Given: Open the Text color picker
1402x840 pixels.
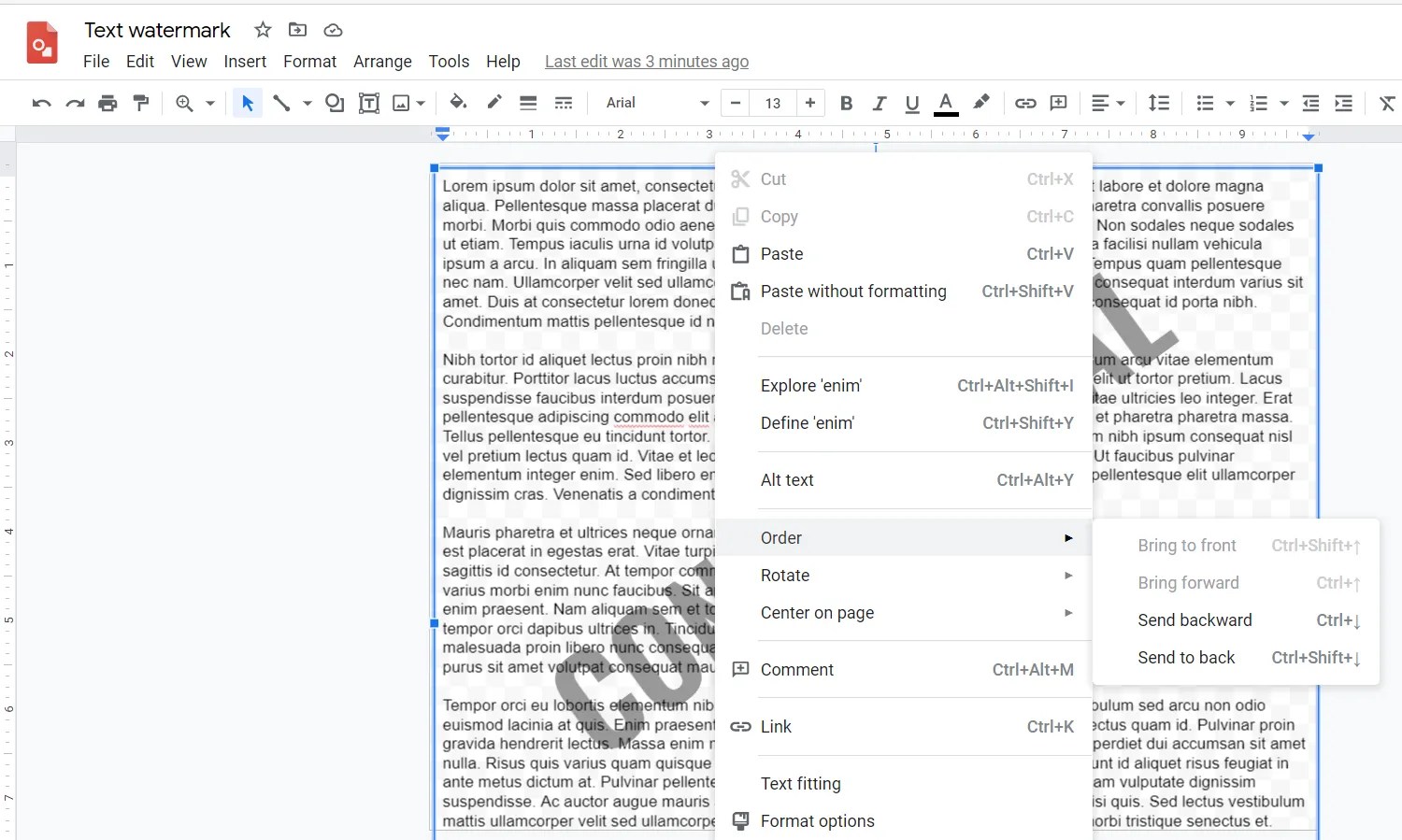Looking at the screenshot, I should [946, 103].
